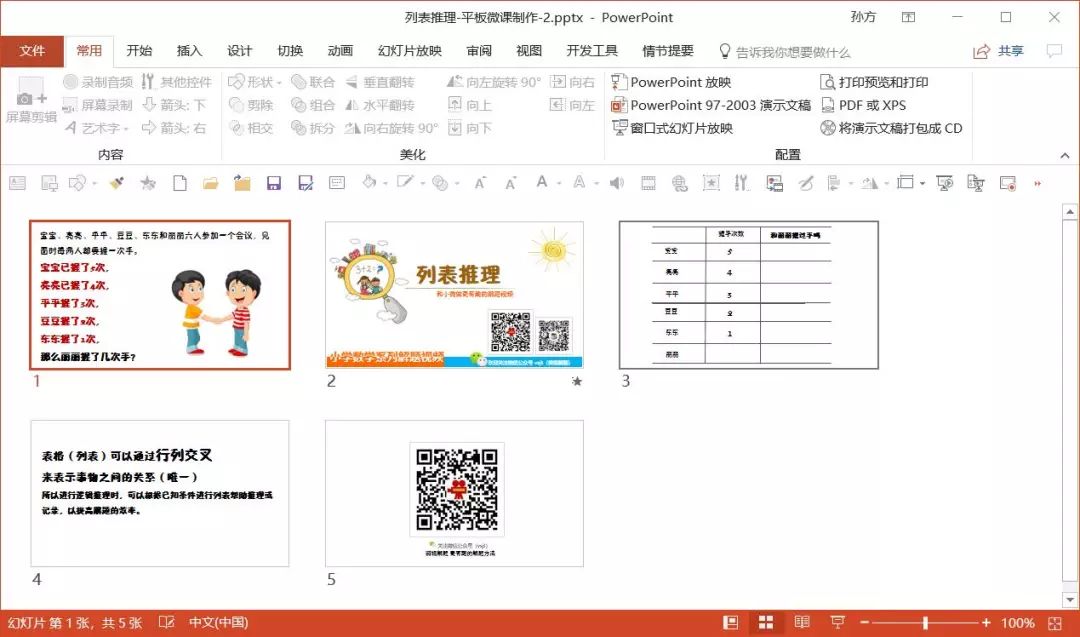Click the 录制音频 record icon
This screenshot has height=637, width=1080.
tap(70, 82)
